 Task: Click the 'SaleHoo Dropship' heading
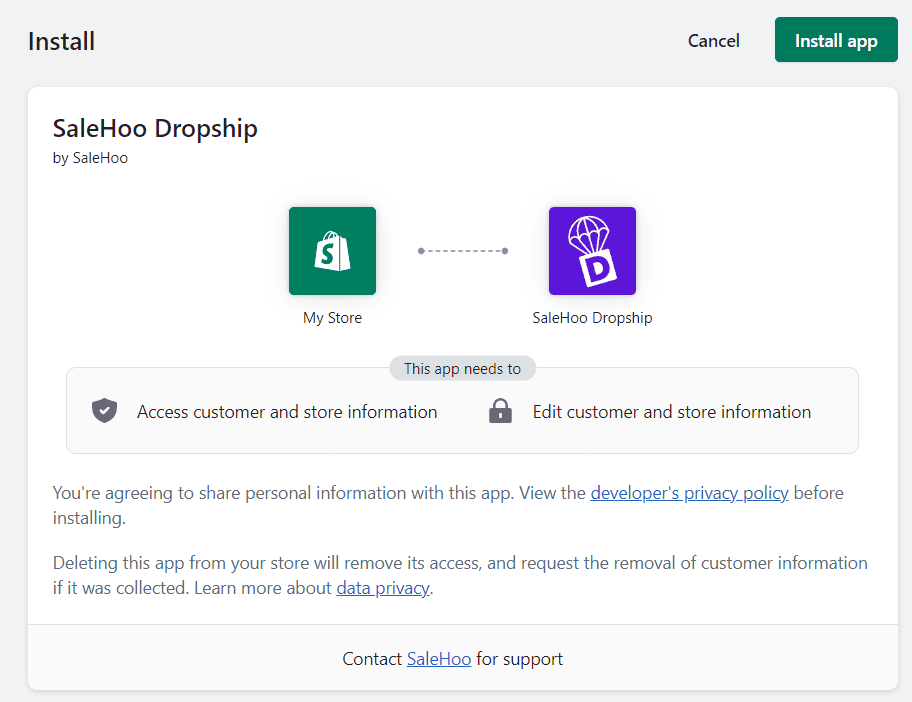[x=155, y=129]
